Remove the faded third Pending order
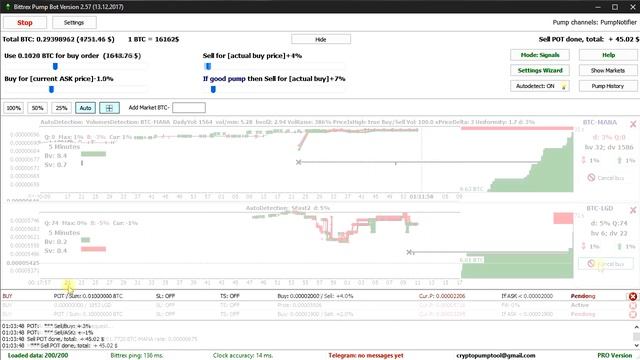The height and width of the screenshot is (360, 640). 632,314
